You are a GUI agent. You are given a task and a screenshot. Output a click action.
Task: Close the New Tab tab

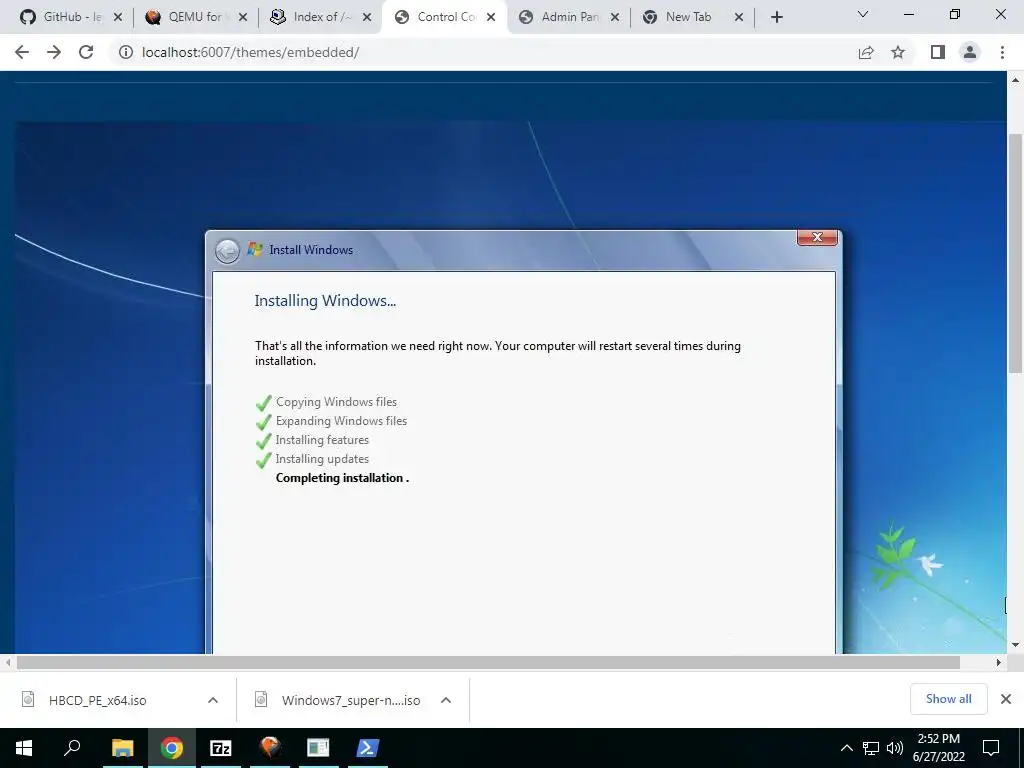[x=739, y=18]
